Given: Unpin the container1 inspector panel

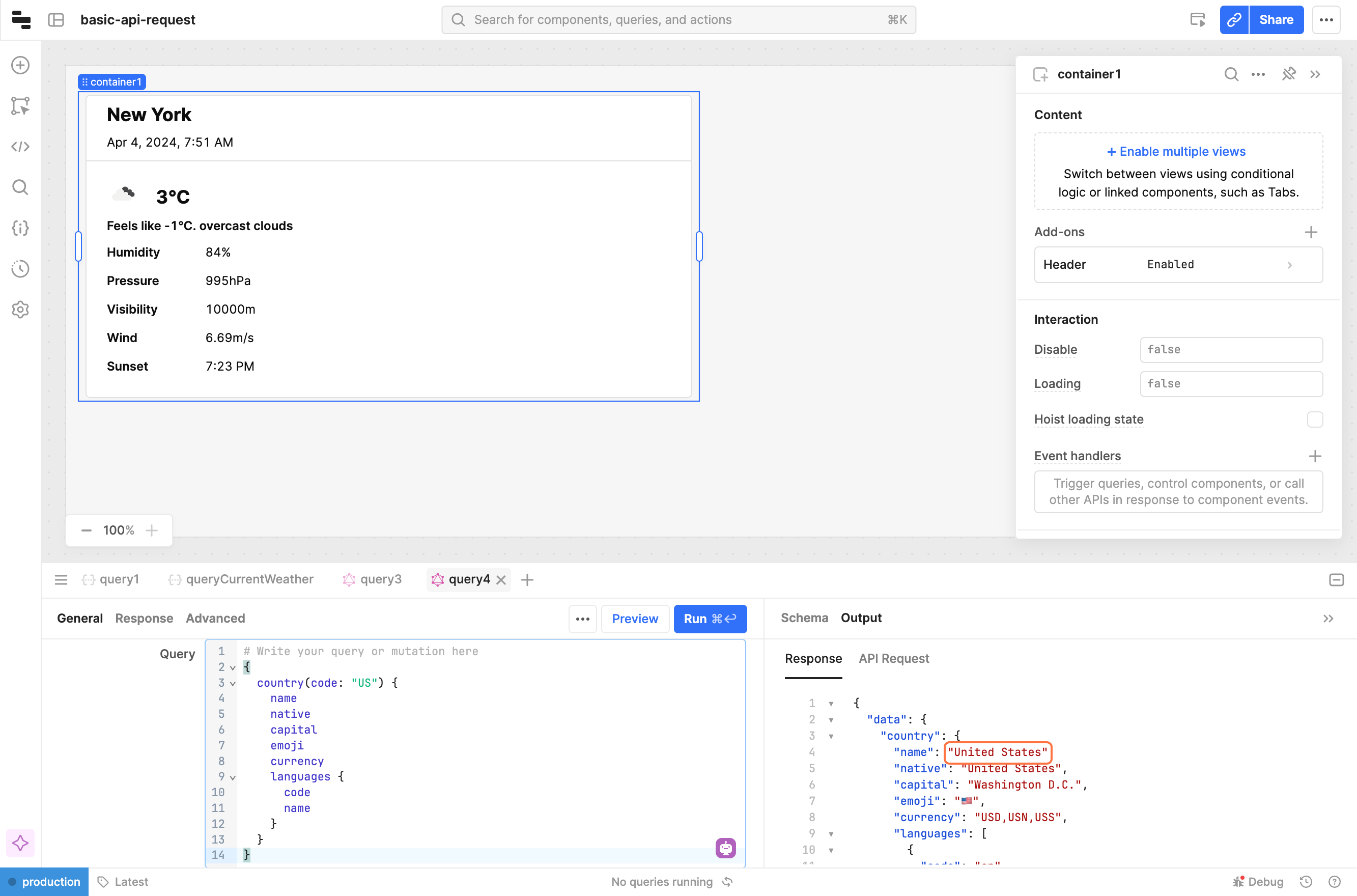Looking at the screenshot, I should pyautogui.click(x=1288, y=74).
